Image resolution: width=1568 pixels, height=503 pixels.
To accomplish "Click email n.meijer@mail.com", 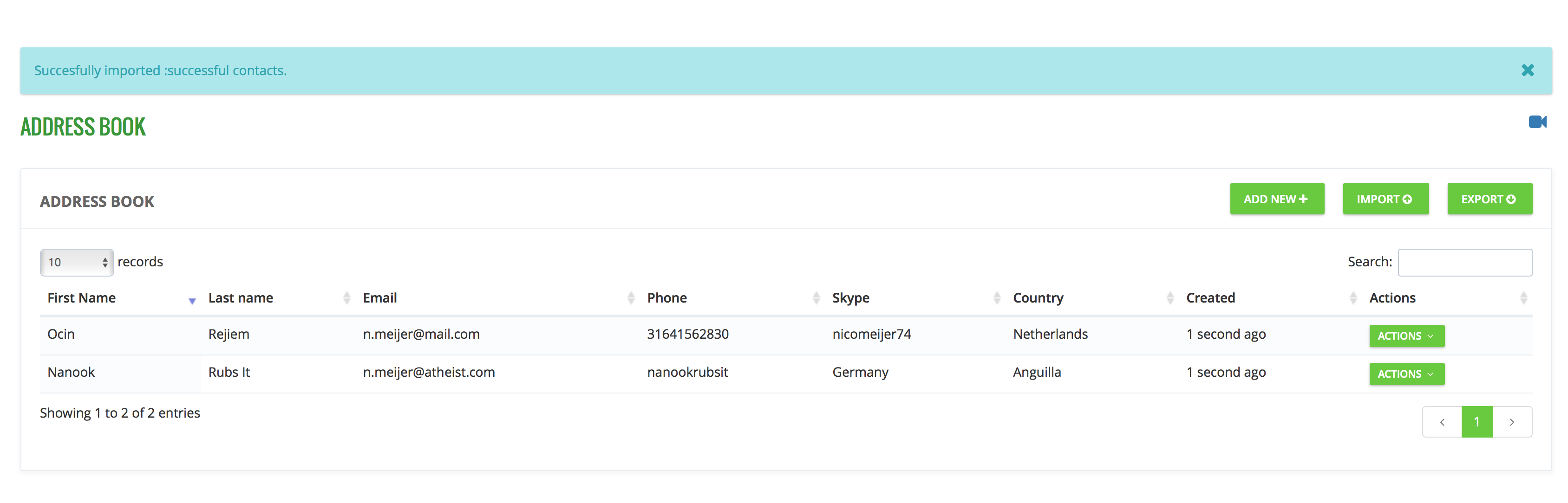I will point(421,335).
